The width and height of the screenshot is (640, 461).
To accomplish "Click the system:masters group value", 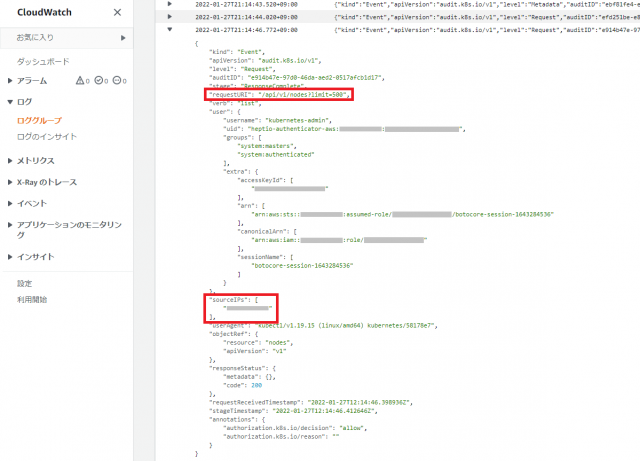I will (x=267, y=146).
